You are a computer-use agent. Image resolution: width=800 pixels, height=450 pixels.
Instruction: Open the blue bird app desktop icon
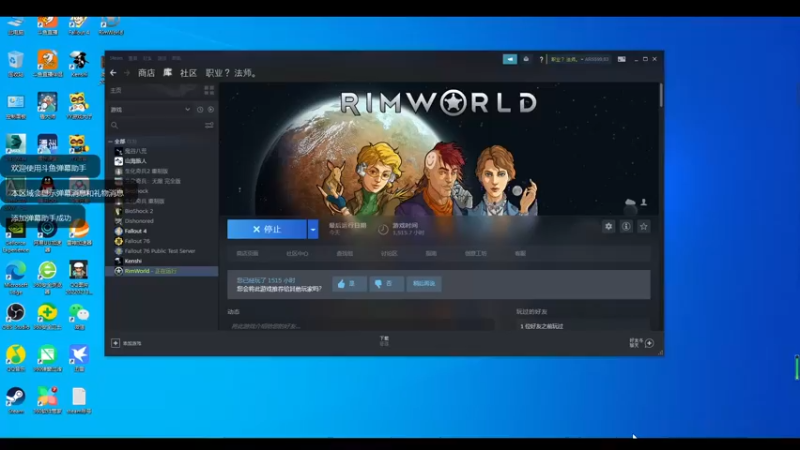point(79,358)
